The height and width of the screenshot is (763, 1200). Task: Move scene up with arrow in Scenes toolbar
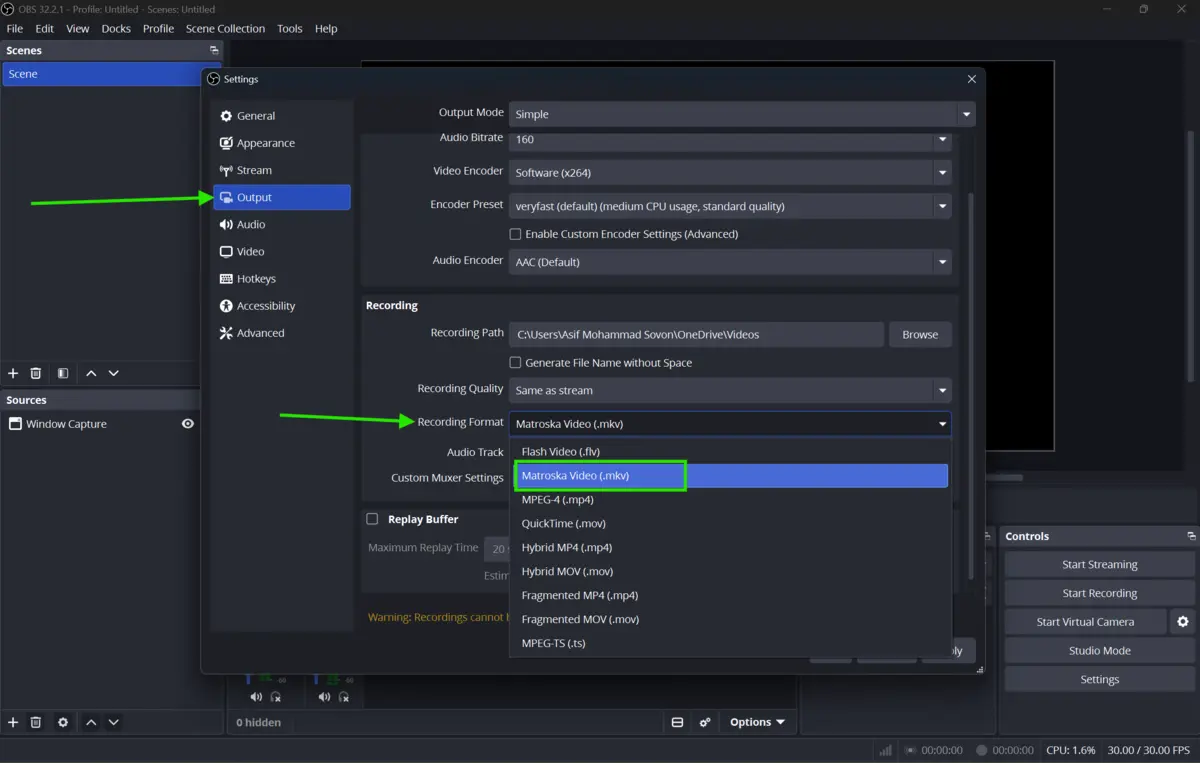(x=91, y=373)
